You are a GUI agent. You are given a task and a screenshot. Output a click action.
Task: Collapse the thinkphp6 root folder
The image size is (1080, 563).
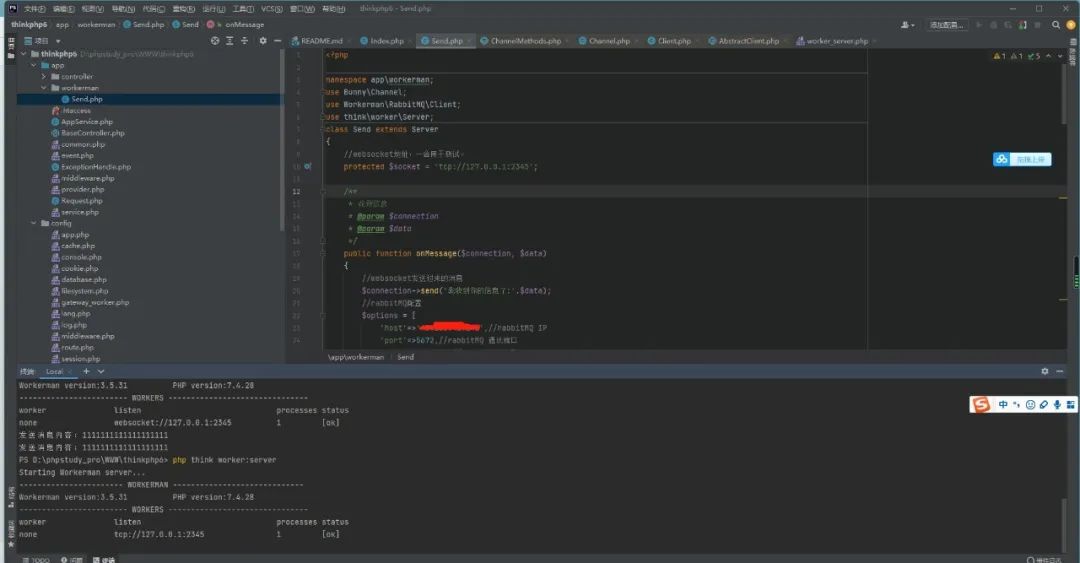(23, 54)
